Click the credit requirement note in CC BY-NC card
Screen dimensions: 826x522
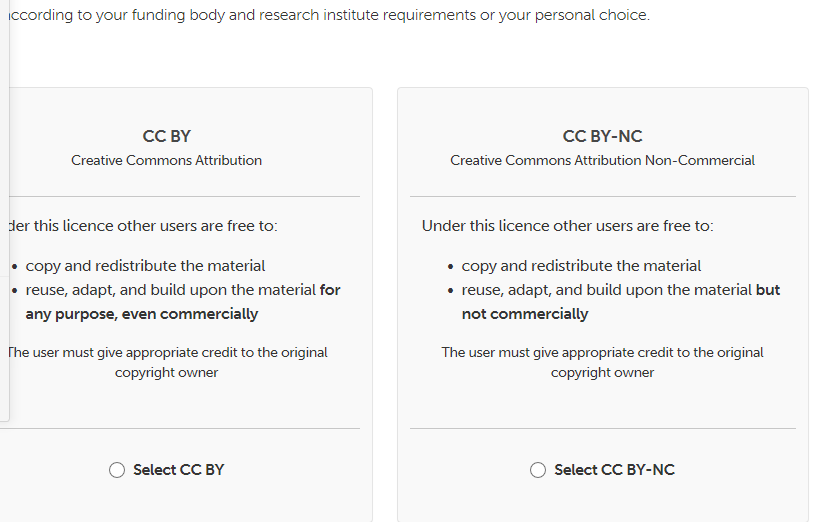(602, 362)
